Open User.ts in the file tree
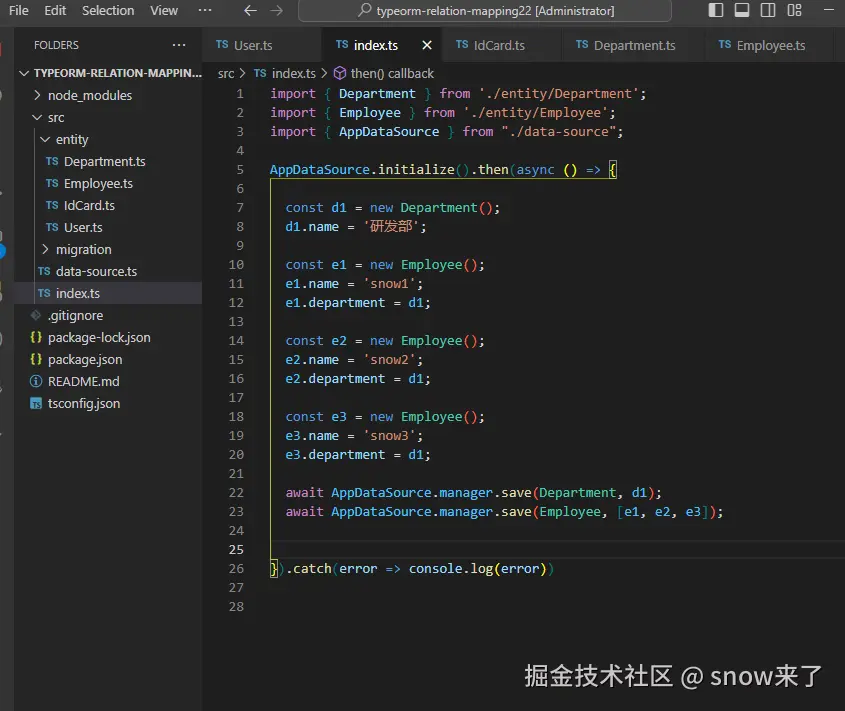Viewport: 845px width, 711px height. tap(108, 227)
